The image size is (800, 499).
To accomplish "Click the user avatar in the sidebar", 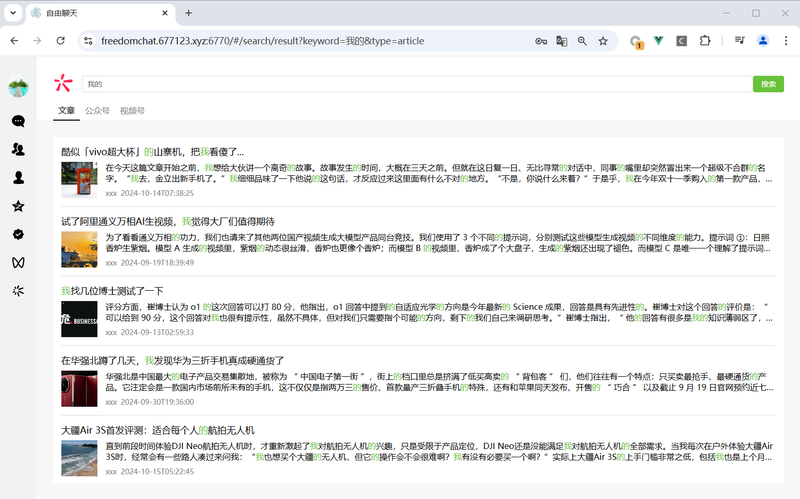I will pyautogui.click(x=18, y=86).
